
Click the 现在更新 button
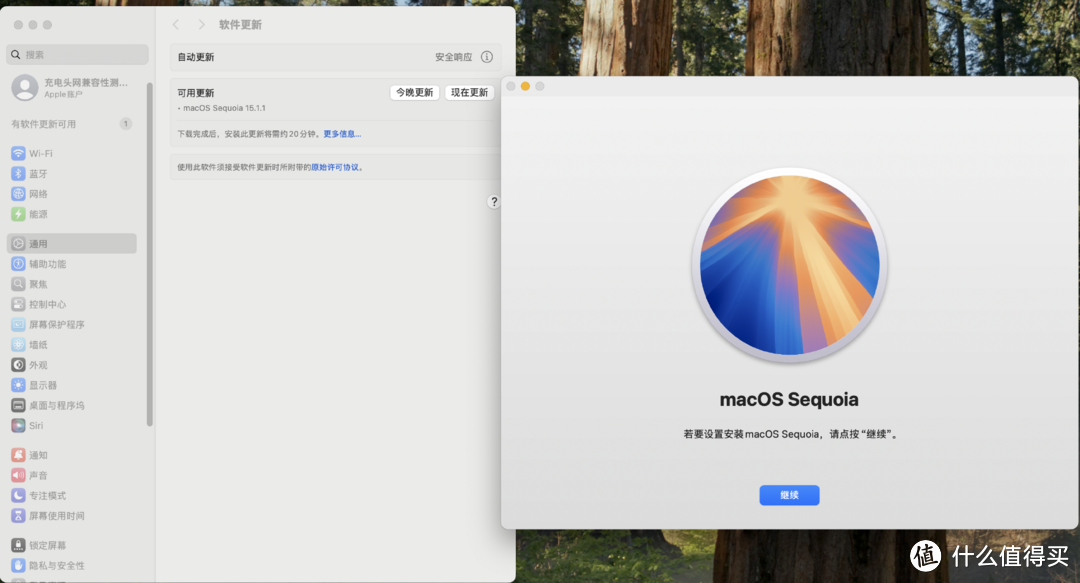point(470,92)
